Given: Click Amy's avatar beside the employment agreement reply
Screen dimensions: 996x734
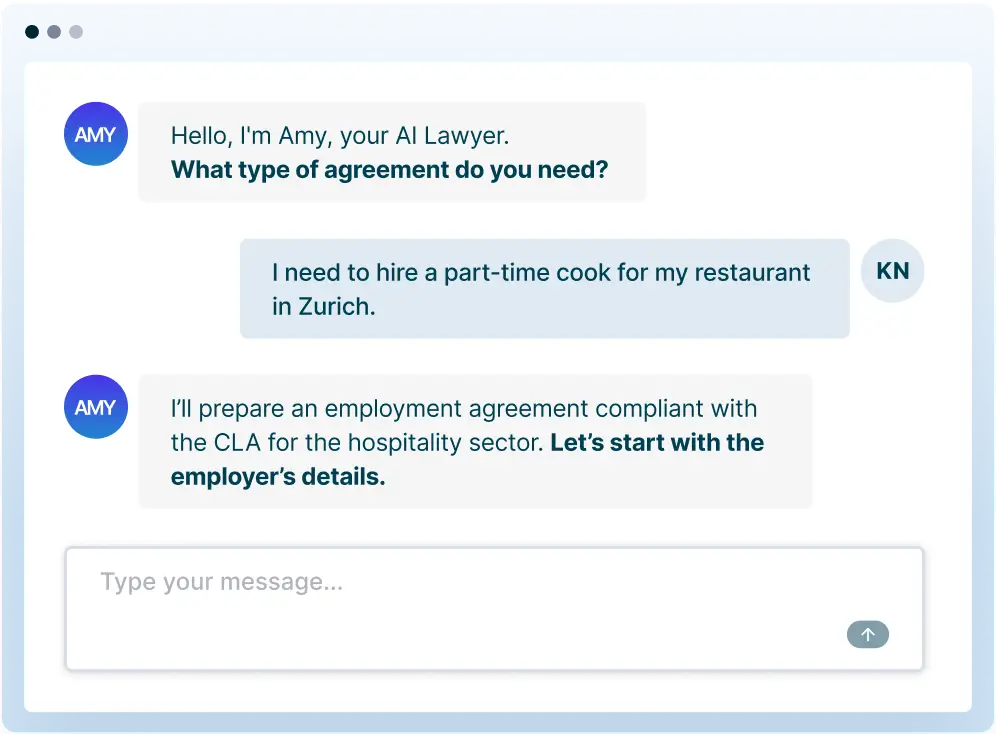Looking at the screenshot, I should (x=95, y=407).
